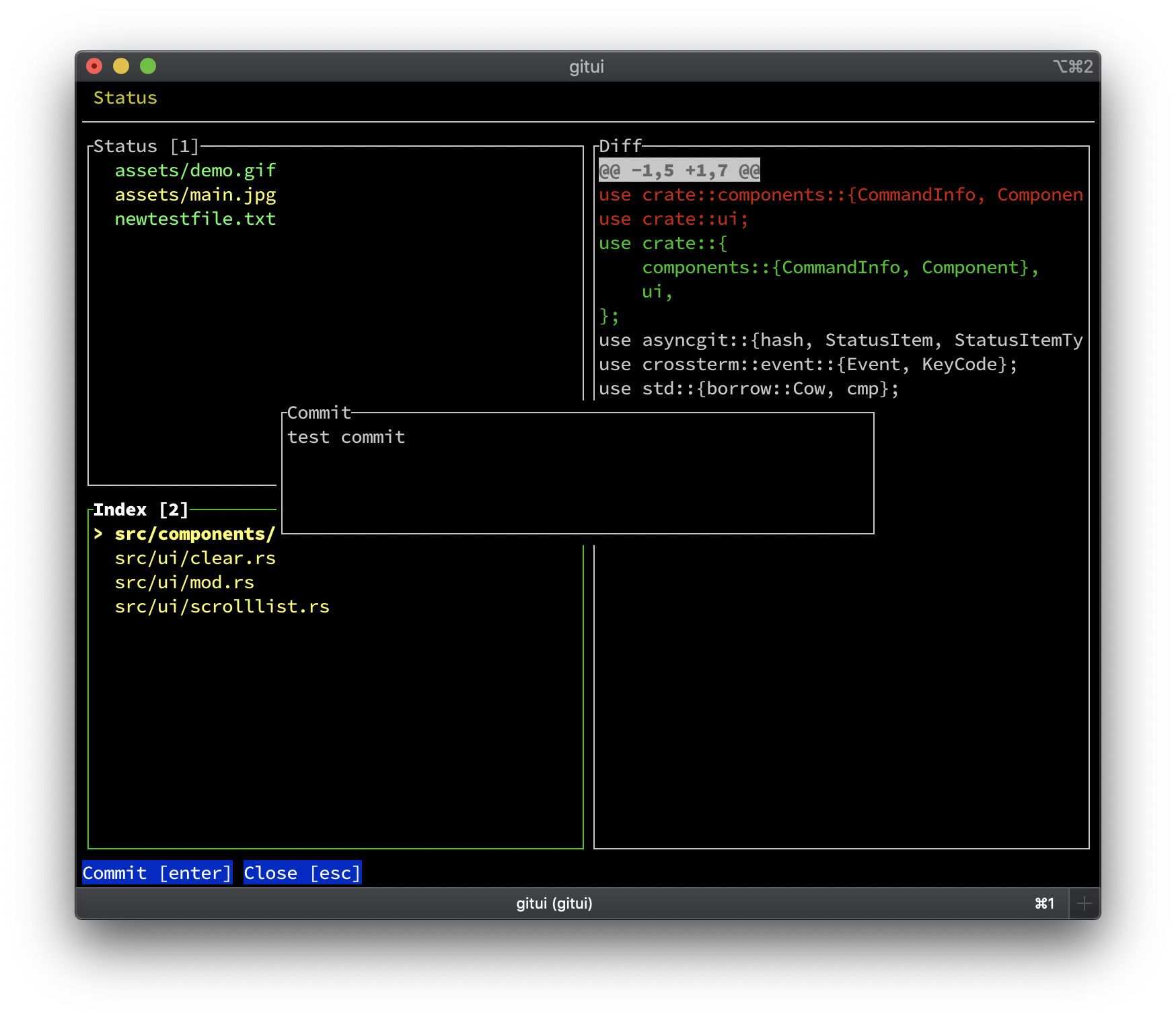Select assets/main.jpg in Status list

click(x=195, y=195)
